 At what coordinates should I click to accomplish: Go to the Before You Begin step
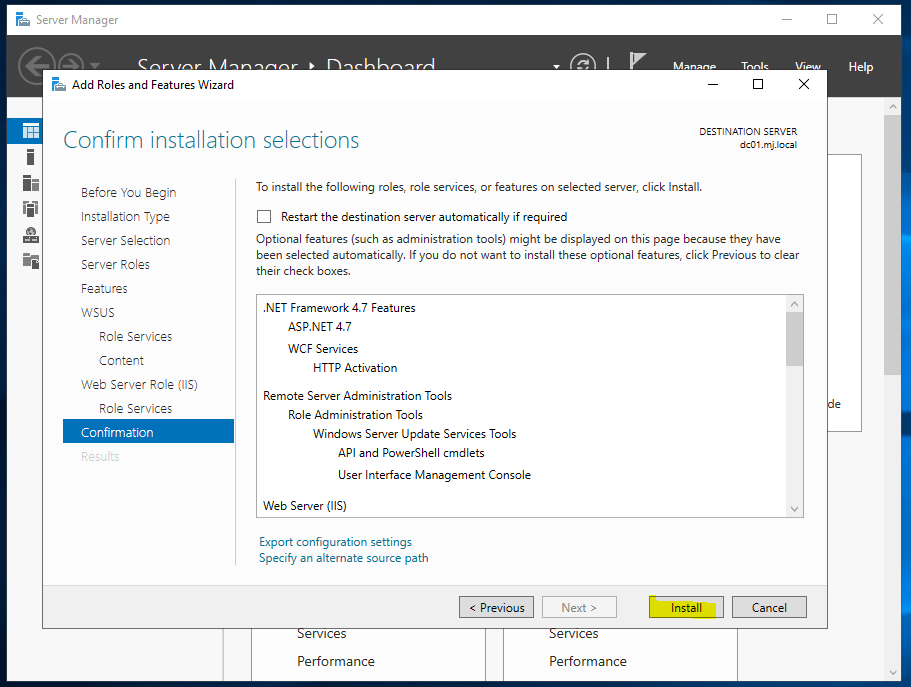[x=128, y=192]
